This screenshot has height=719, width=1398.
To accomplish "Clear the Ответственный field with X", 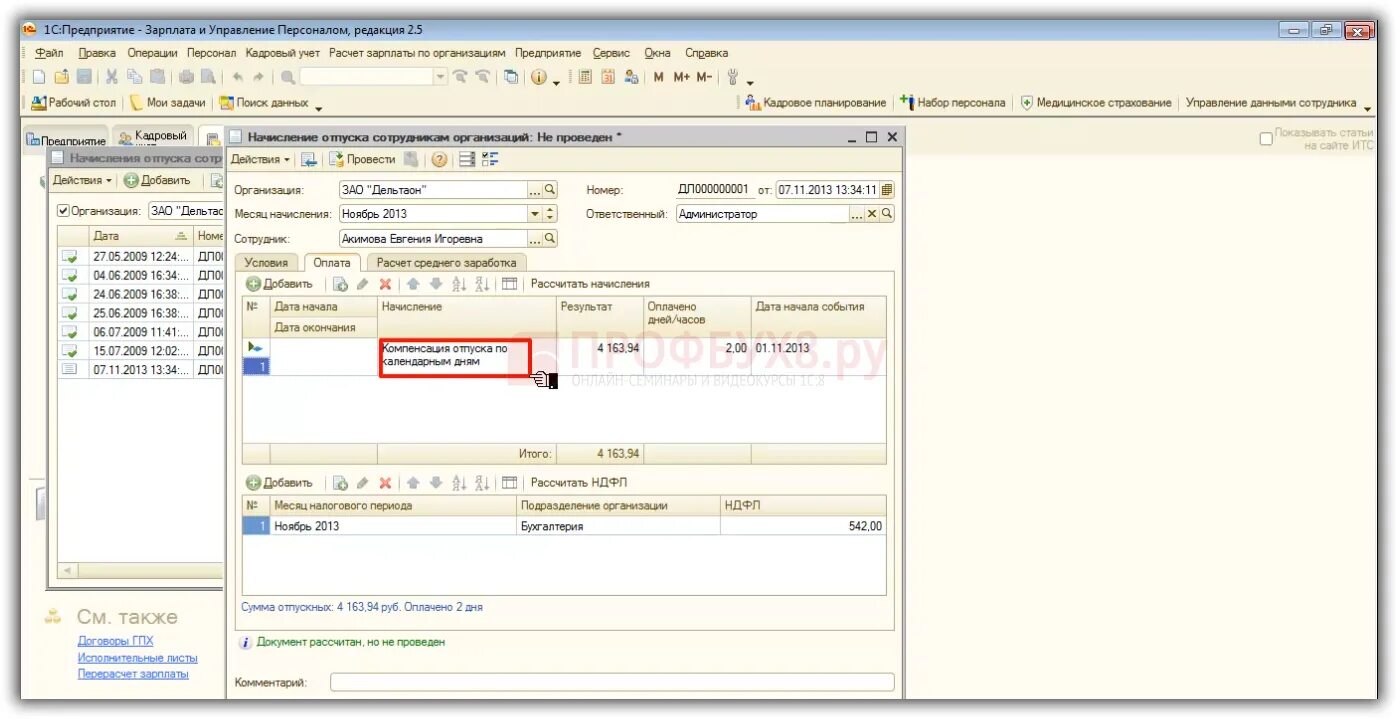I will click(x=872, y=214).
